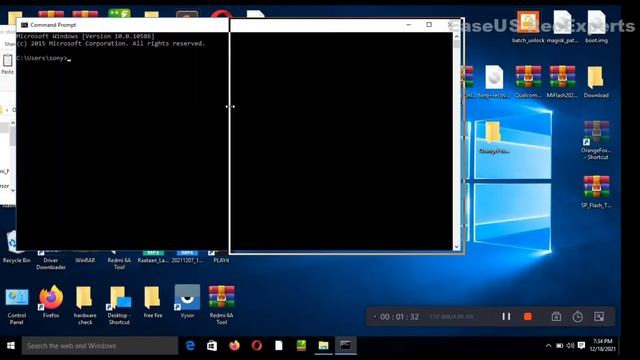Click the PLAYit shortcut label

point(221,260)
